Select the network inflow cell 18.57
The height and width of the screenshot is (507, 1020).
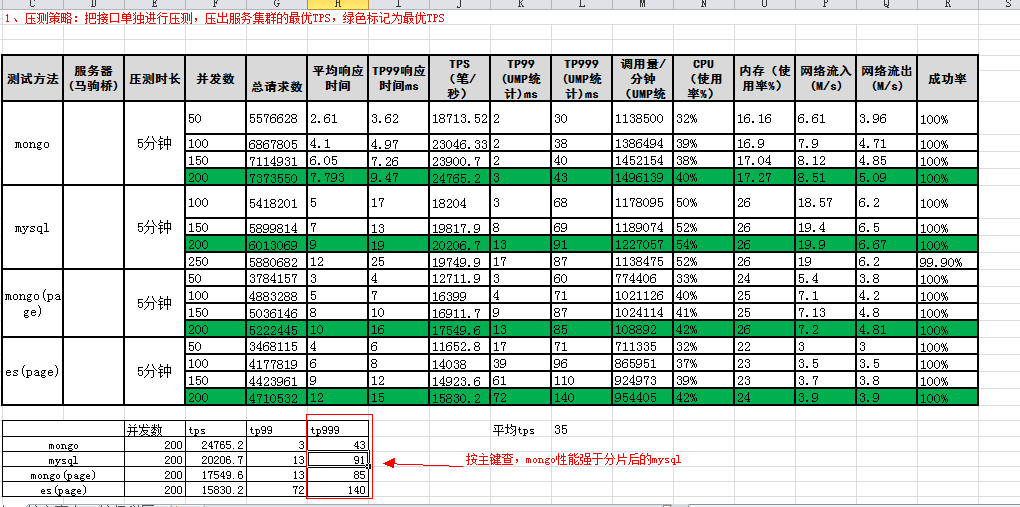pos(826,202)
